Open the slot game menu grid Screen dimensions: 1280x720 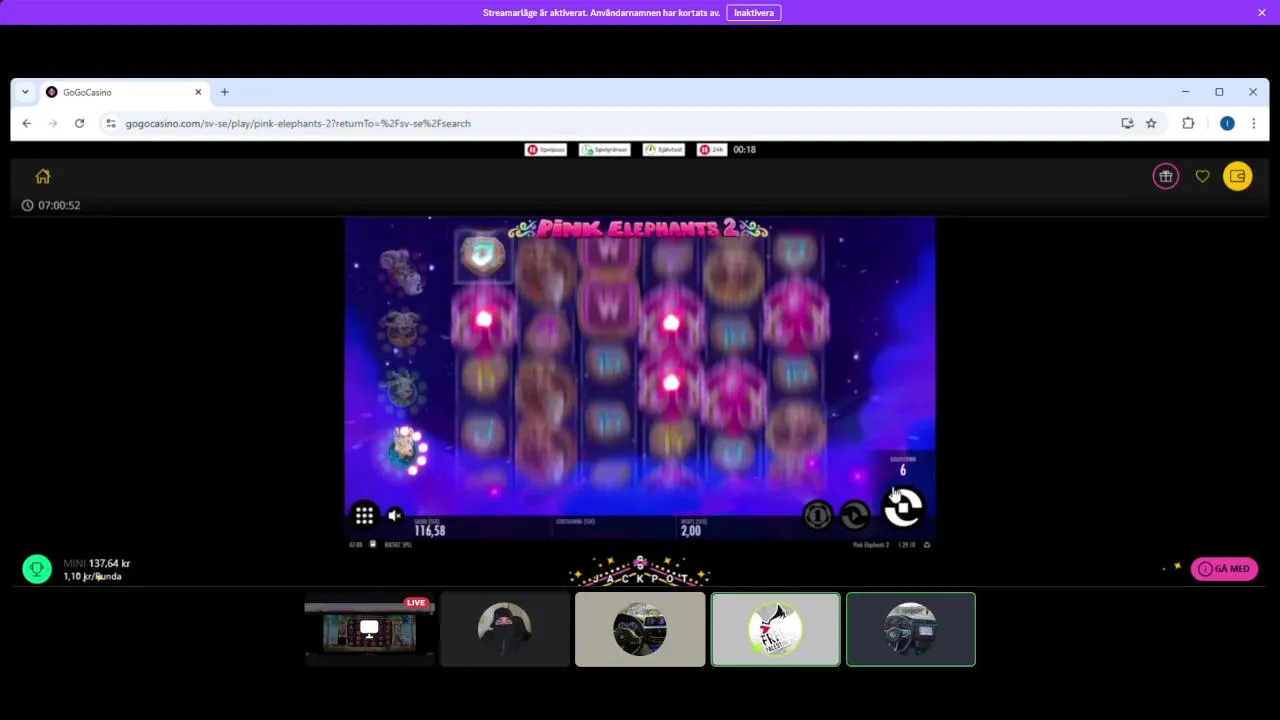tap(364, 515)
